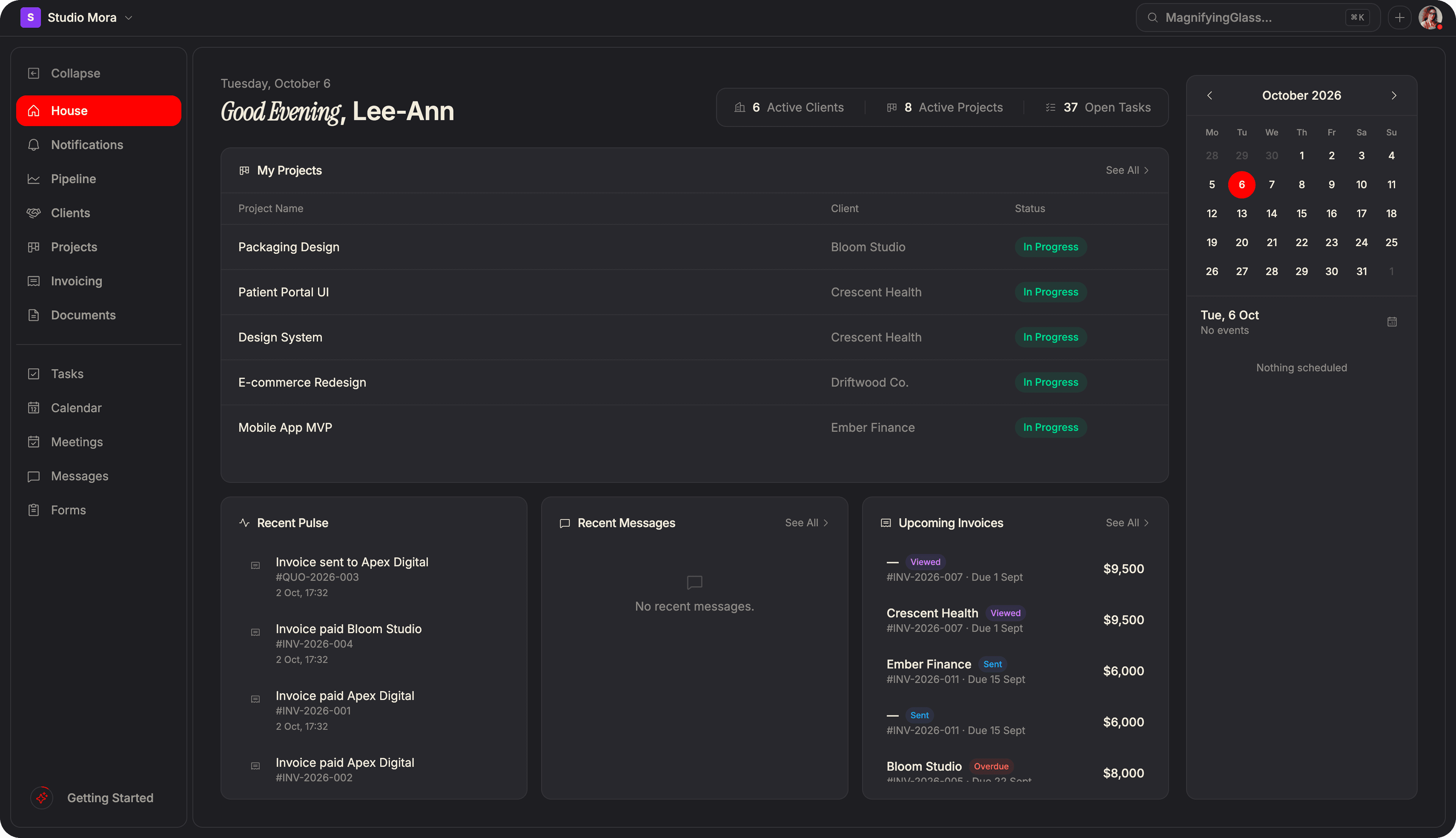Click the Studio Mora purple S logo
Image resolution: width=1456 pixels, height=838 pixels.
[30, 17]
